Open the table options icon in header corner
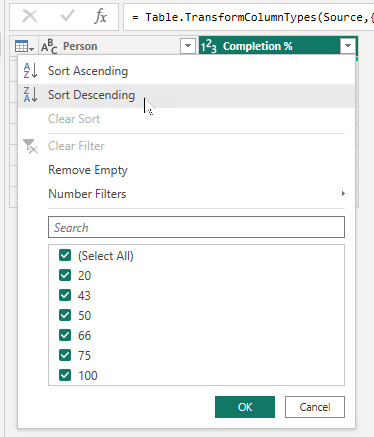 click(24, 46)
